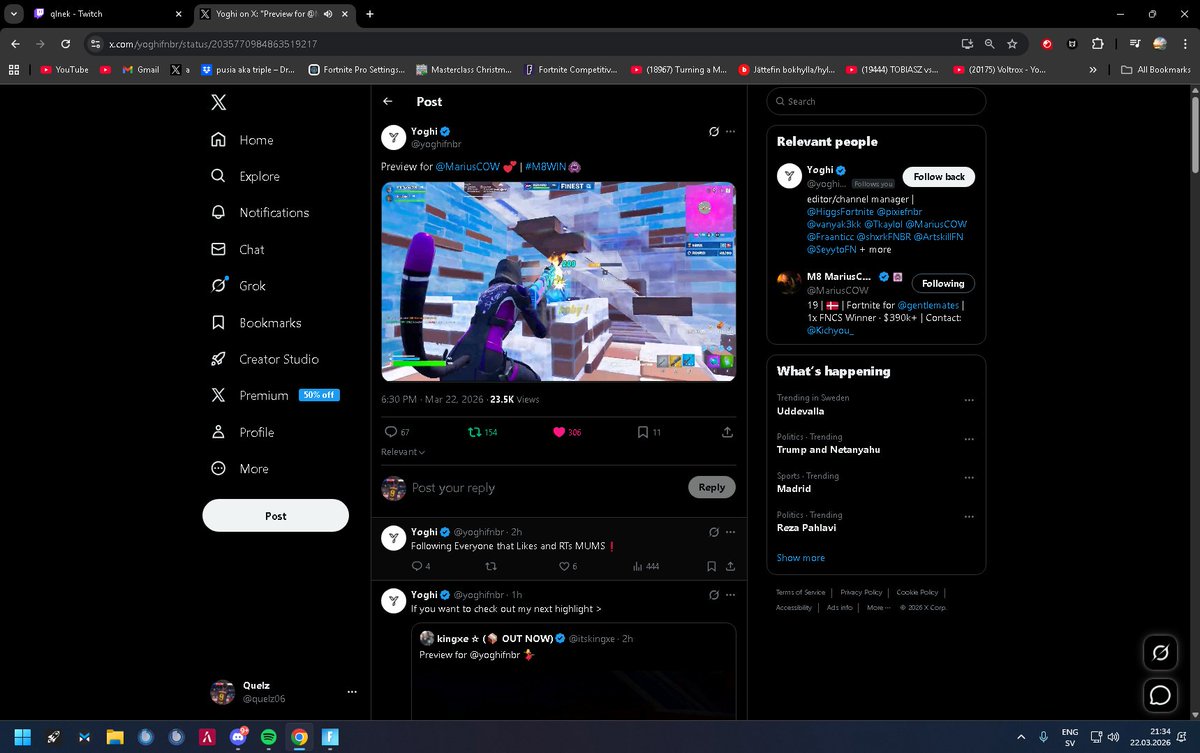The image size is (1200, 753).
Task: Show more trending topics
Action: [x=800, y=557]
